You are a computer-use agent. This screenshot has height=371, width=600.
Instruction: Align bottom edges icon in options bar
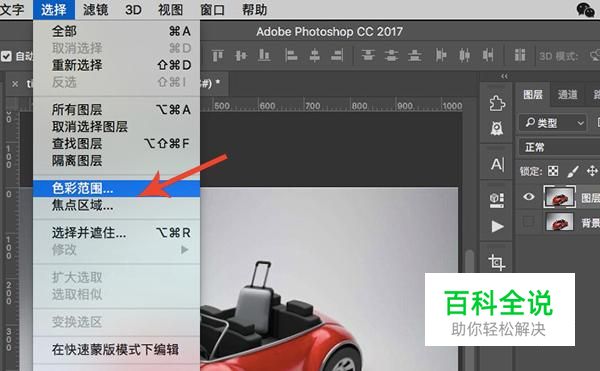tap(264, 56)
